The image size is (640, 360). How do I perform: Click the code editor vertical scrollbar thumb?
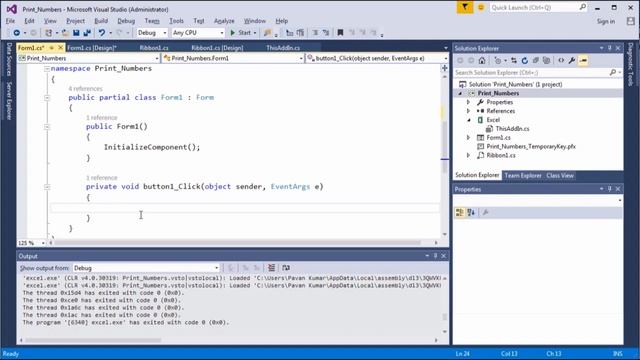point(444,147)
